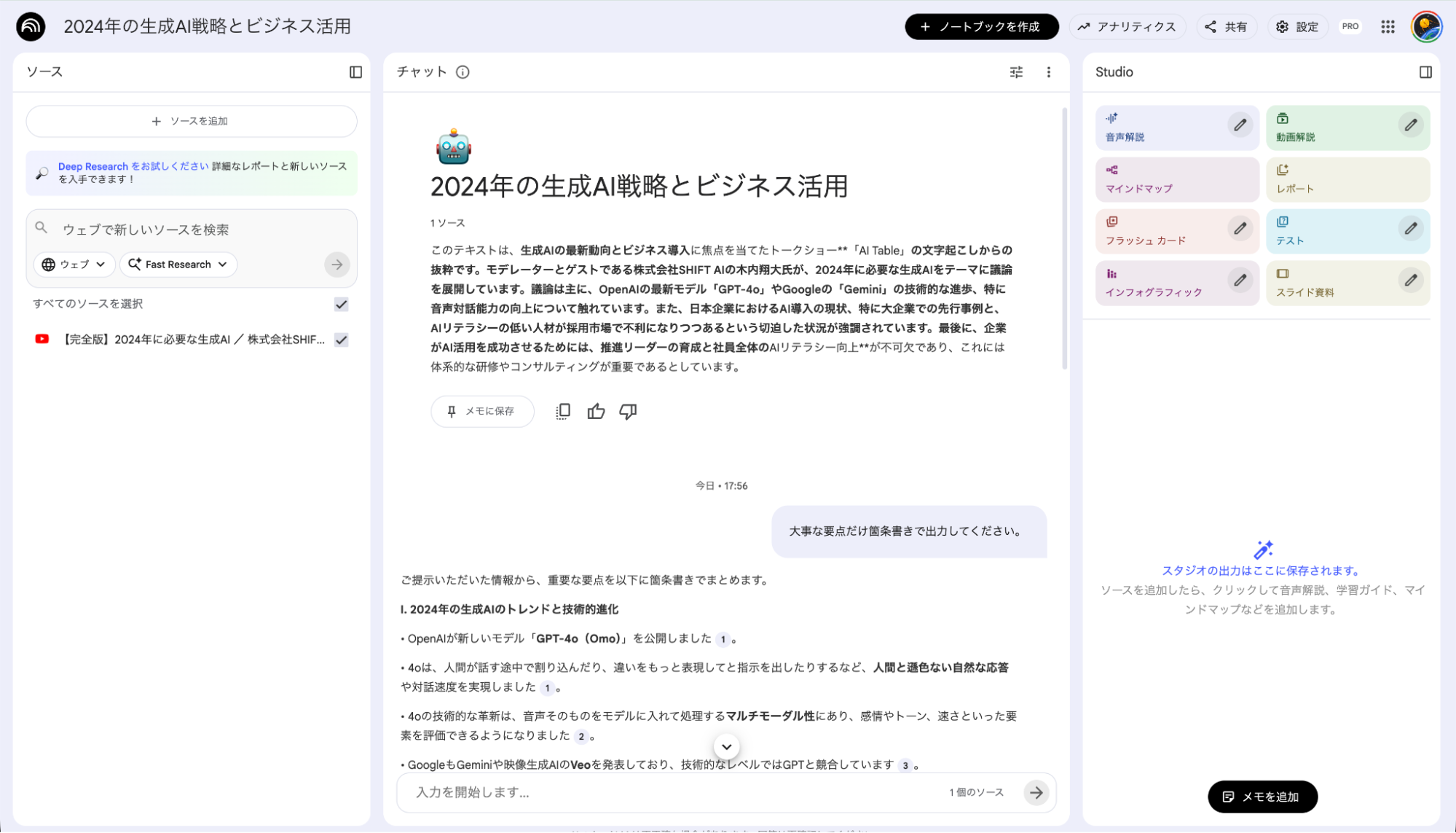Open the ウェブ source type dropdown
The width and height of the screenshot is (1456, 833).
74,265
